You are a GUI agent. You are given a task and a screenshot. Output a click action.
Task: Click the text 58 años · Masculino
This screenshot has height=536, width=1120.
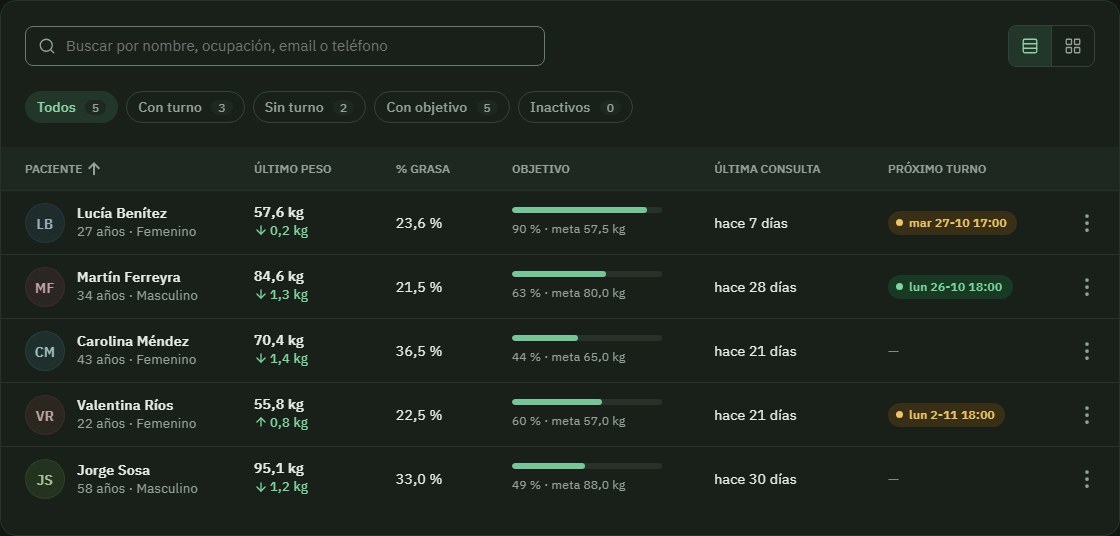pyautogui.click(x=137, y=489)
